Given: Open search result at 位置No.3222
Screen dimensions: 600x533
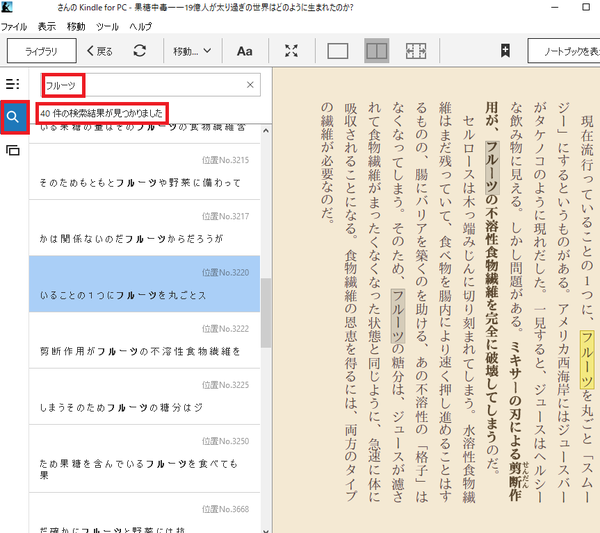Looking at the screenshot, I should coord(145,341).
